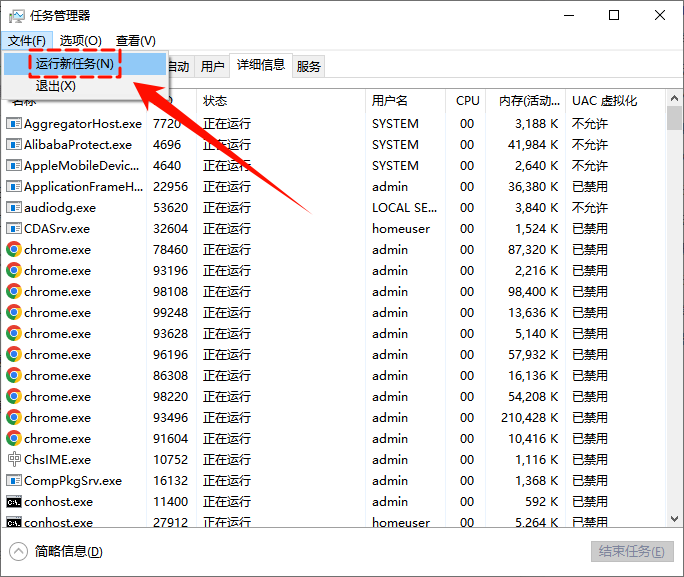
Task: Click chrome icon for PID 96196
Action: point(14,354)
